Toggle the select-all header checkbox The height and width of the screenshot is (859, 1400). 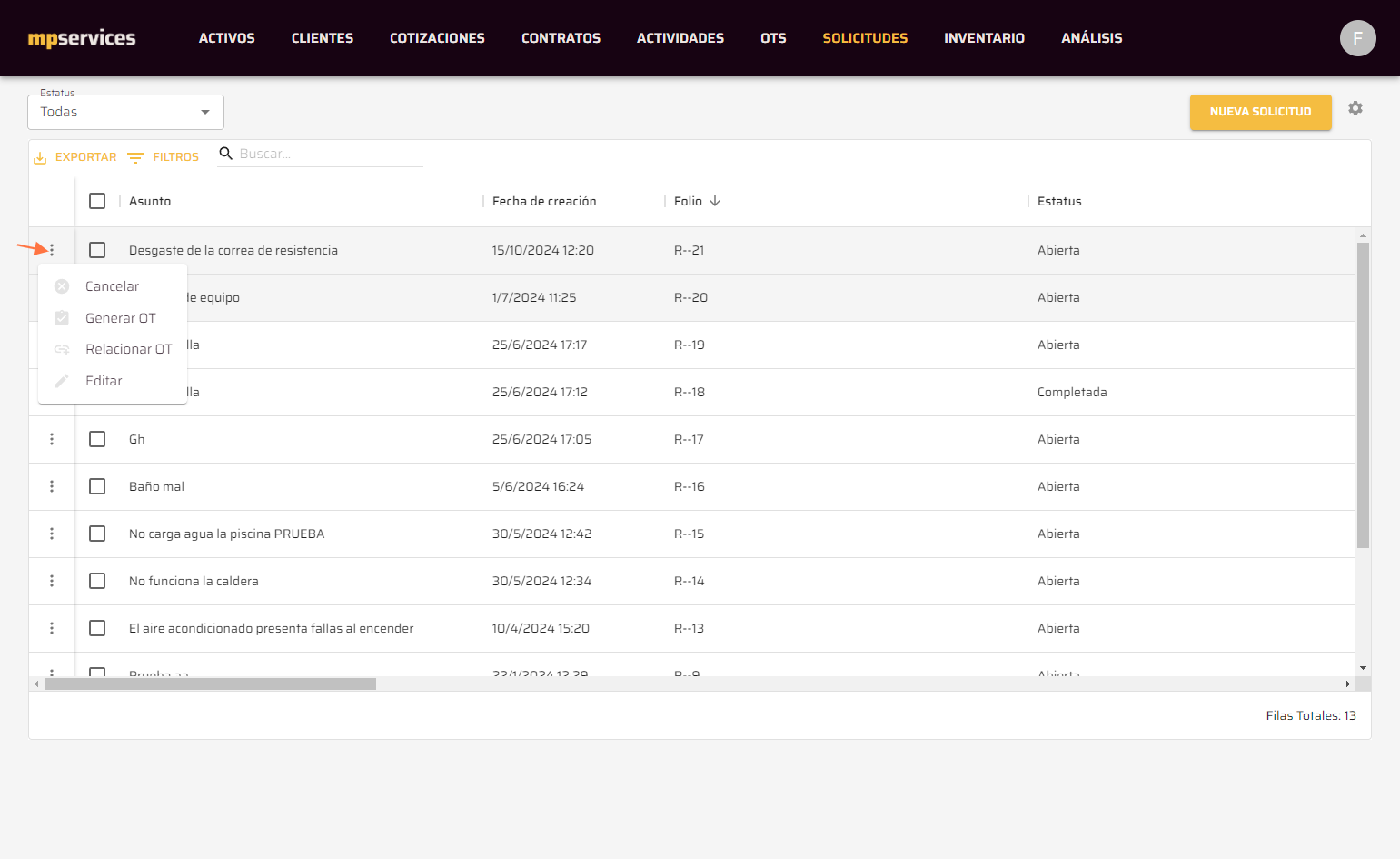click(97, 201)
